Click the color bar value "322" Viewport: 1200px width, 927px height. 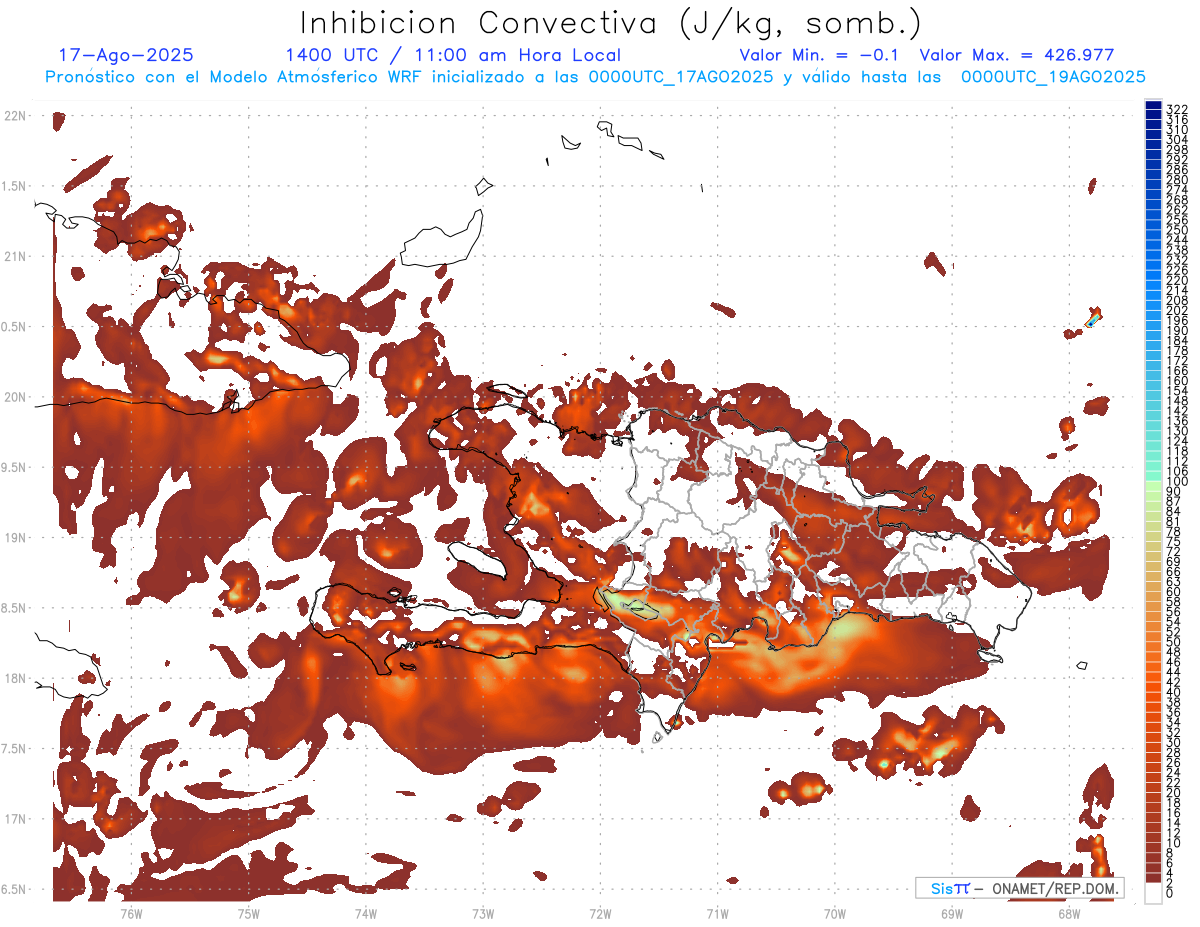(x=1177, y=109)
